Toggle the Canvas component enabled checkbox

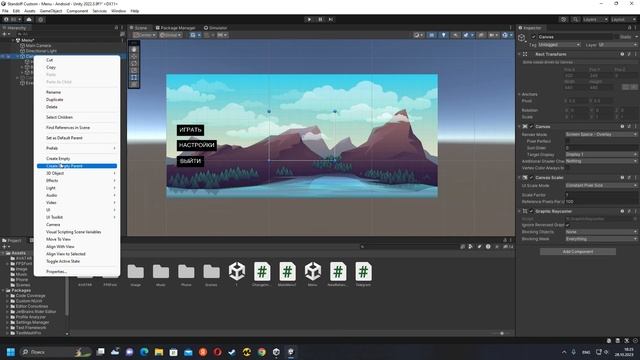coord(531,127)
